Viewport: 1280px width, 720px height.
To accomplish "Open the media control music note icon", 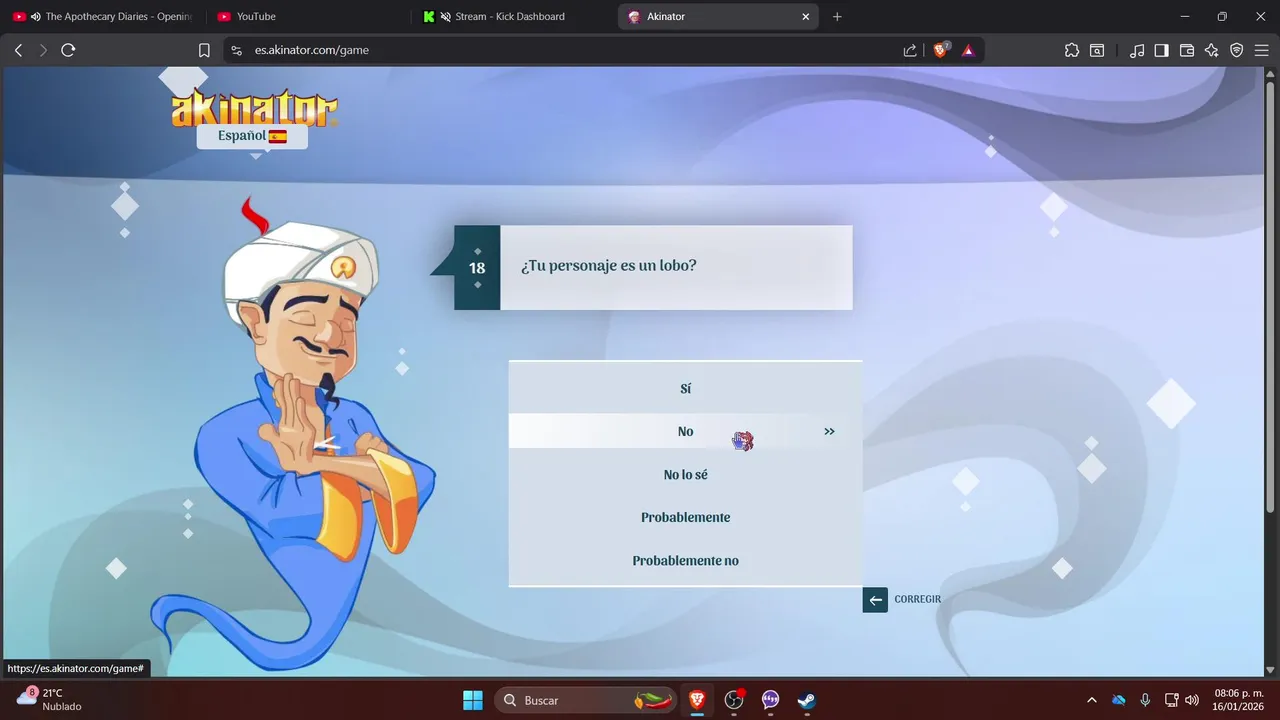I will (x=1137, y=50).
